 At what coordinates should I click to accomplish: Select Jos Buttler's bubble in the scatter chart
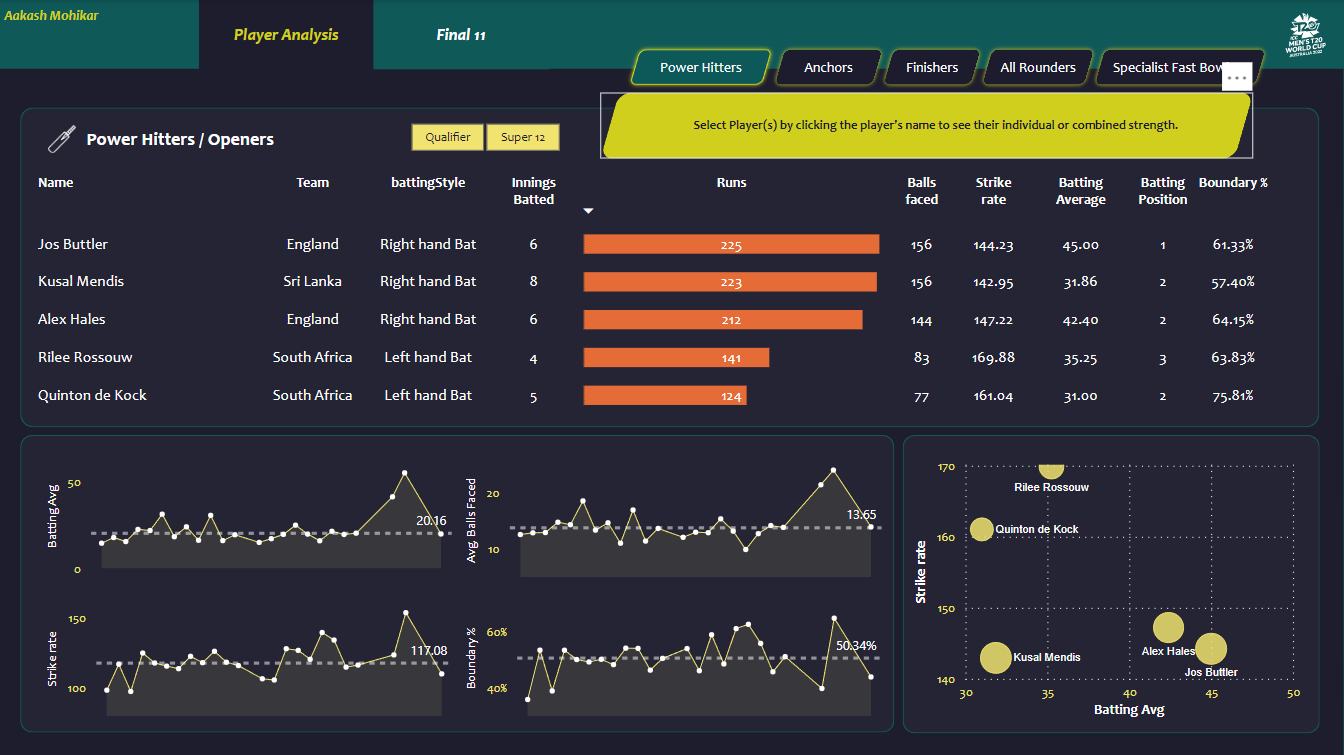click(x=1212, y=650)
